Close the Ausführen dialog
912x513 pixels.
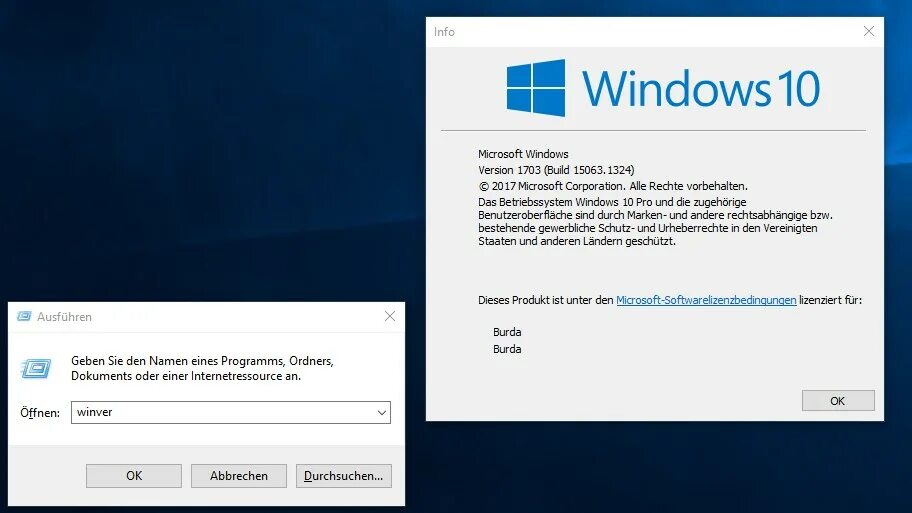390,316
